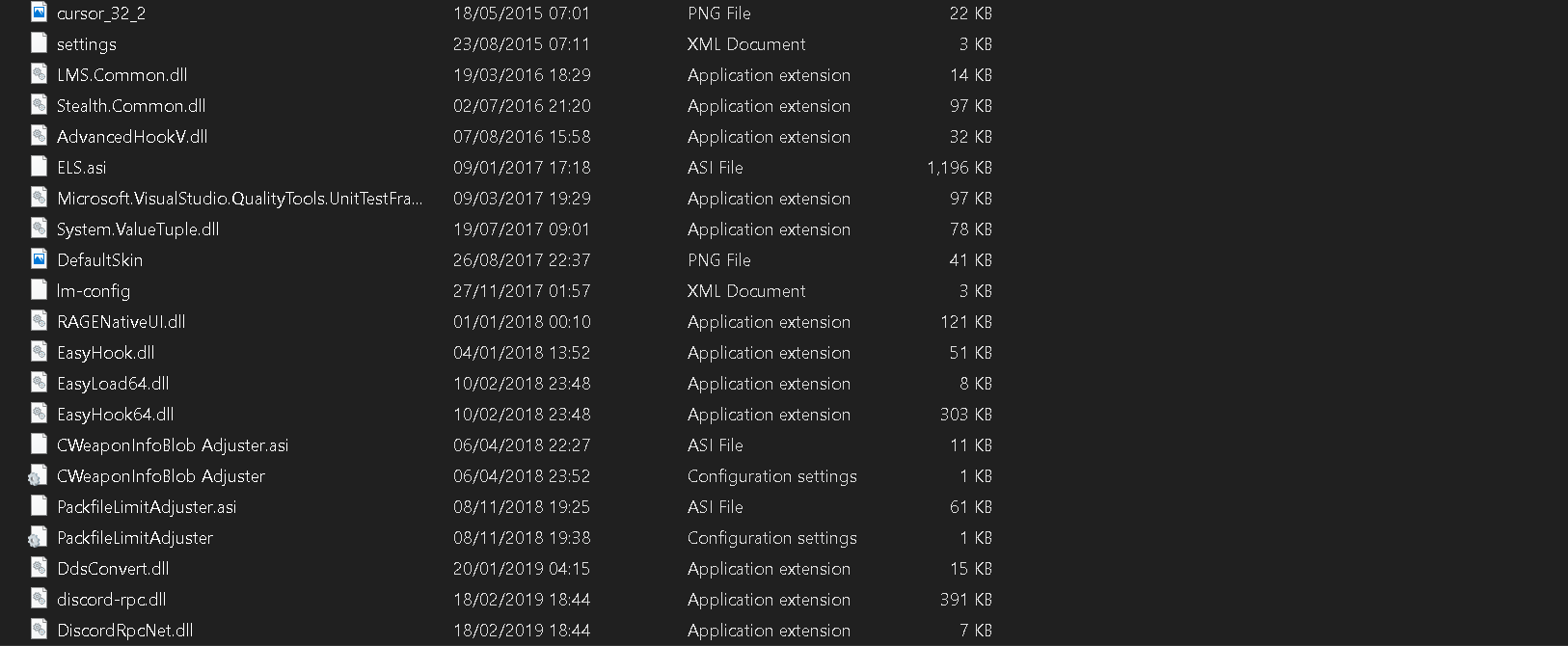Select the System.ValueTuple.dll file name
The image size is (1568, 646).
(x=138, y=229)
